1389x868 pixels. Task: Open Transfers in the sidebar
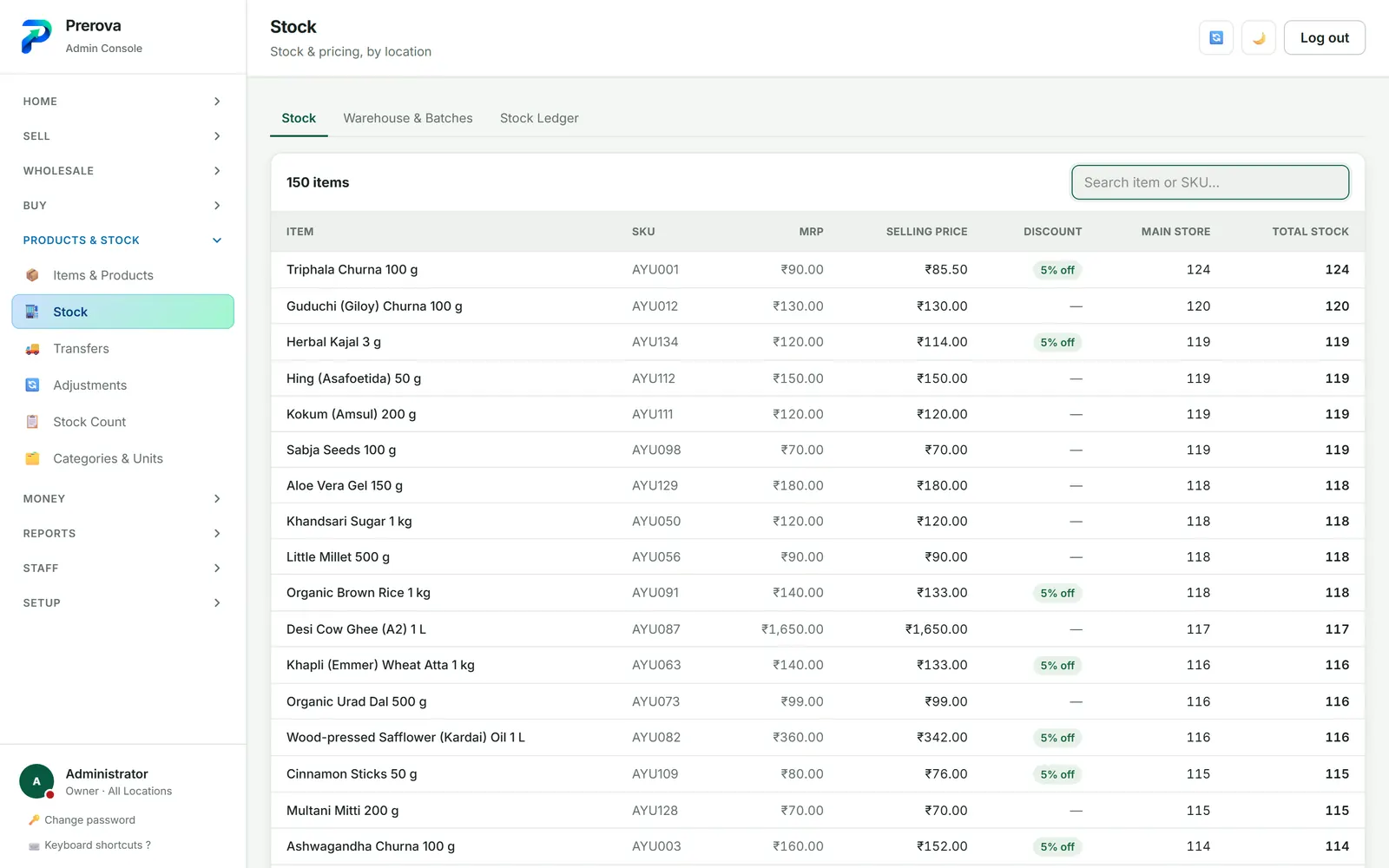[x=122, y=349]
